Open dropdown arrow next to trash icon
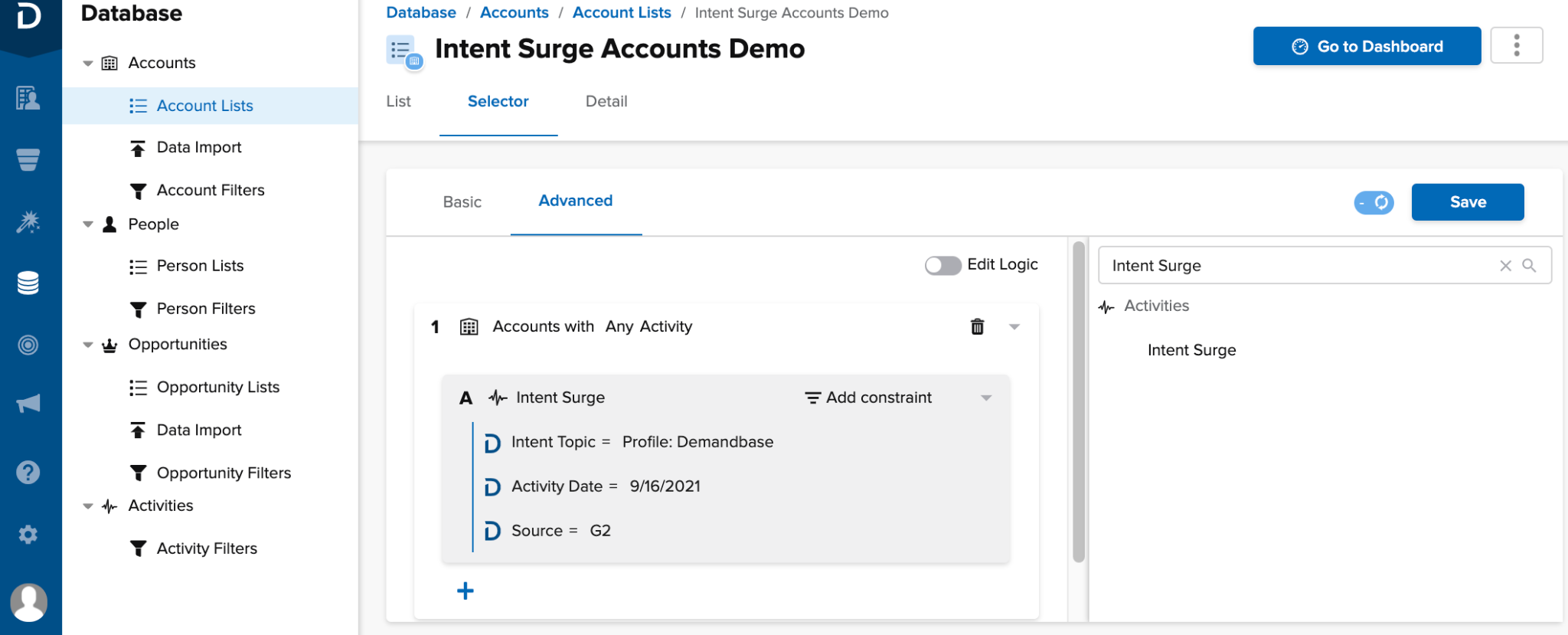Image resolution: width=1568 pixels, height=635 pixels. 1014,327
